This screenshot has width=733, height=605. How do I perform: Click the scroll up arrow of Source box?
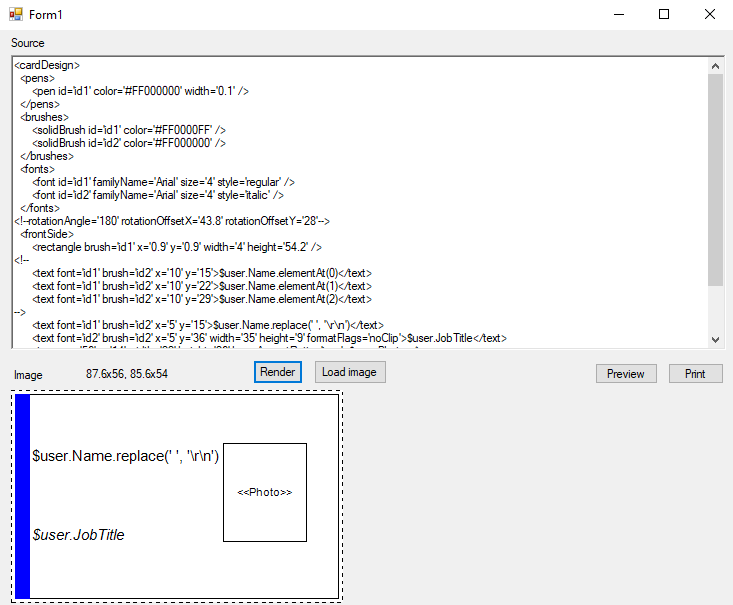pos(715,66)
